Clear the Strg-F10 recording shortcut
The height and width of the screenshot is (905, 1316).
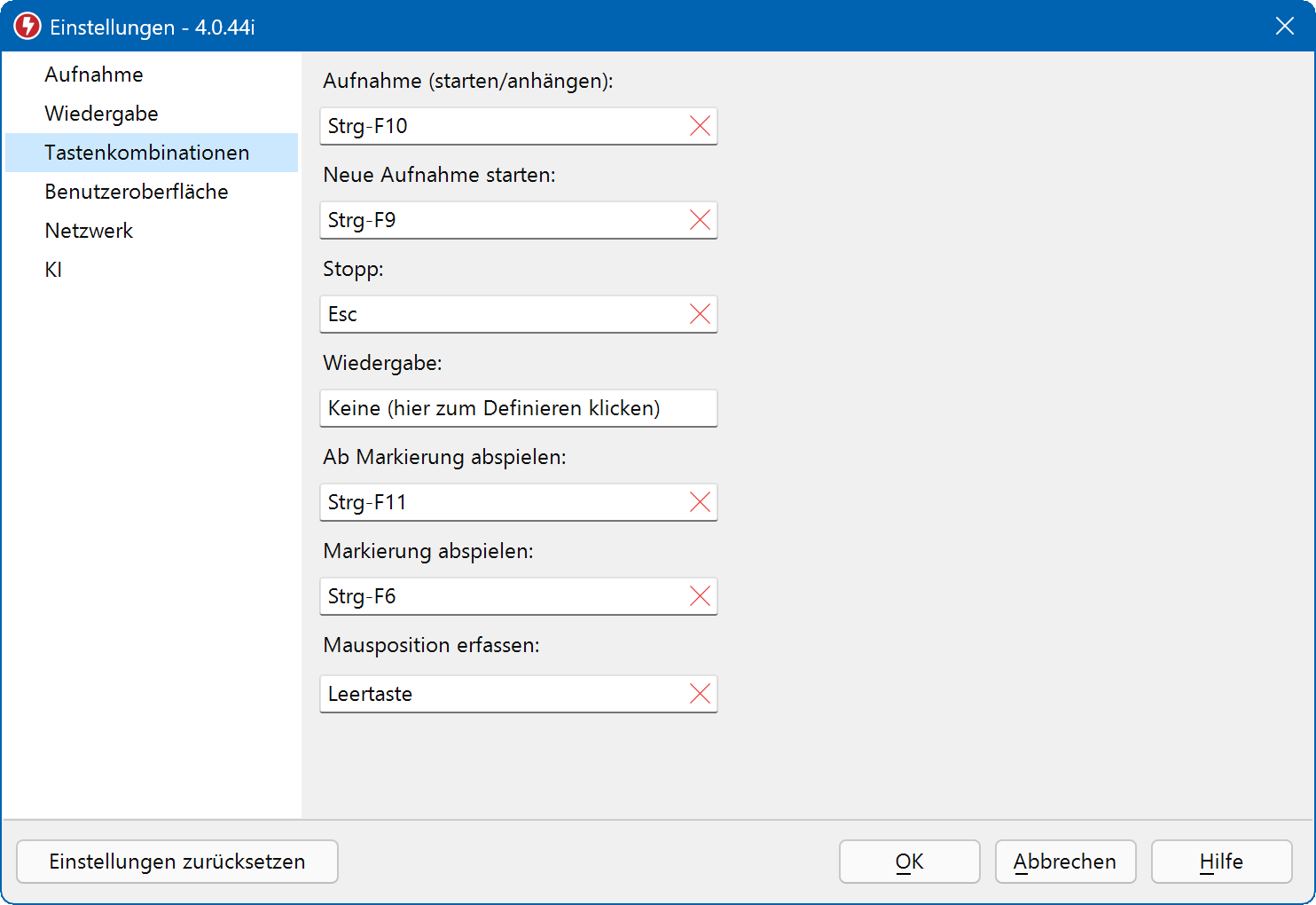click(700, 126)
